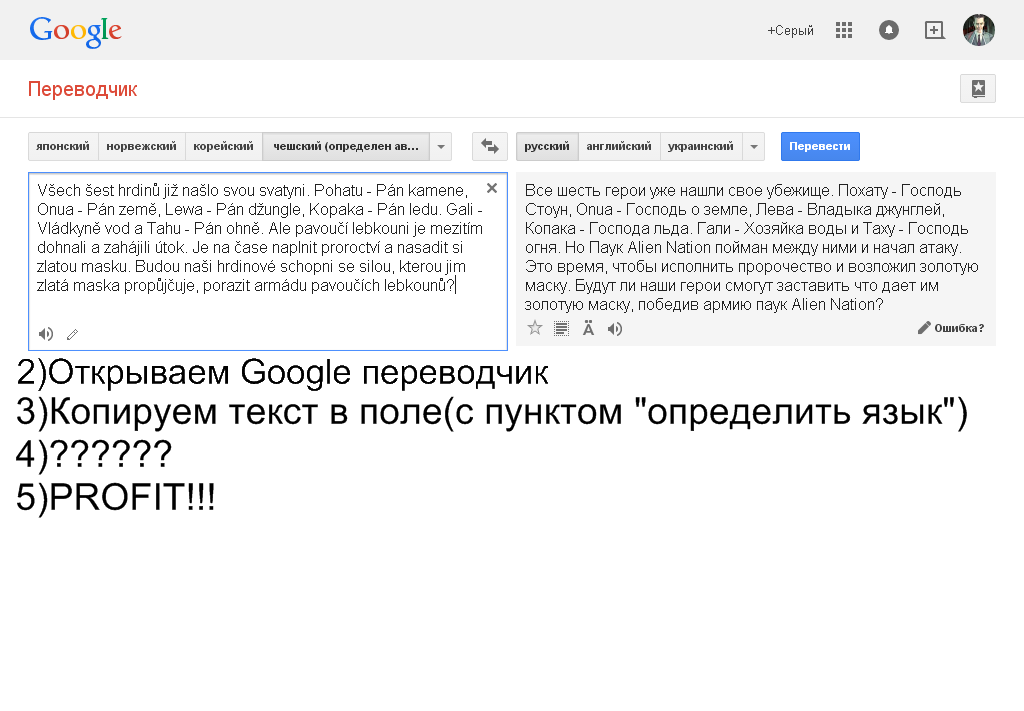The image size is (1024, 711).
Task: Open the +Серый profile link
Action: [790, 31]
